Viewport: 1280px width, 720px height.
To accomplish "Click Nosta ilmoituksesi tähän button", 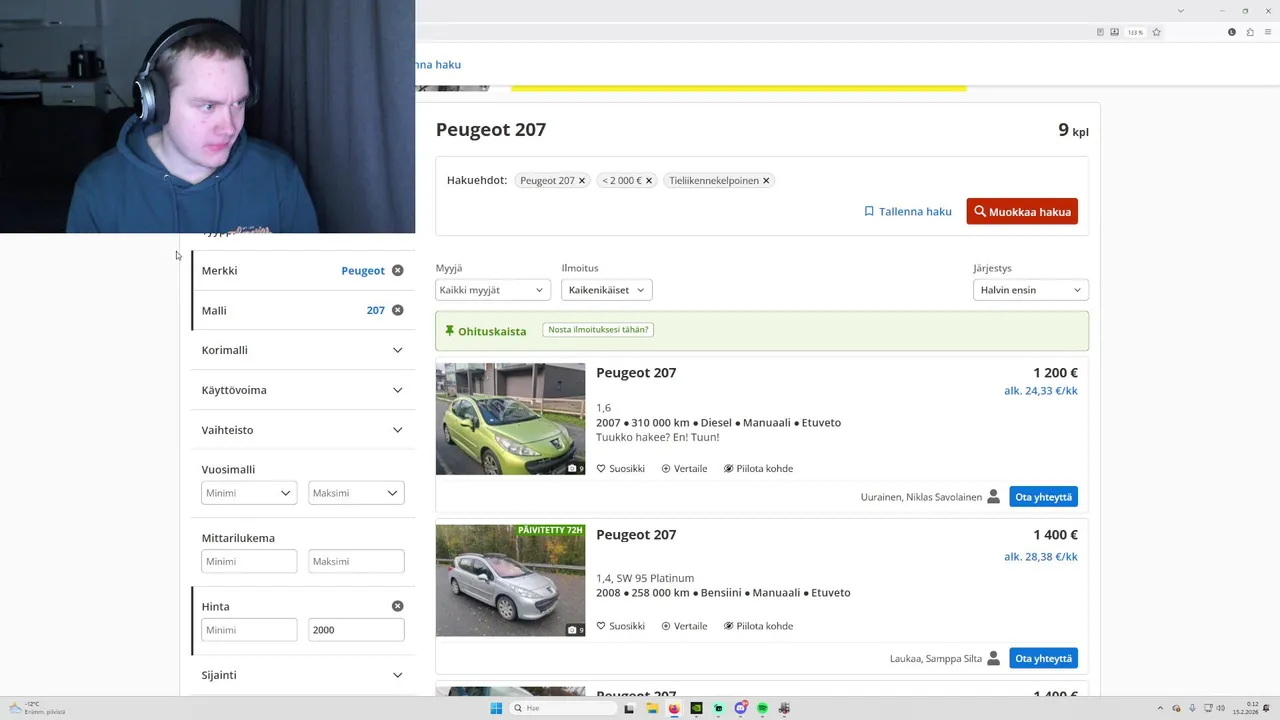I will pos(598,330).
